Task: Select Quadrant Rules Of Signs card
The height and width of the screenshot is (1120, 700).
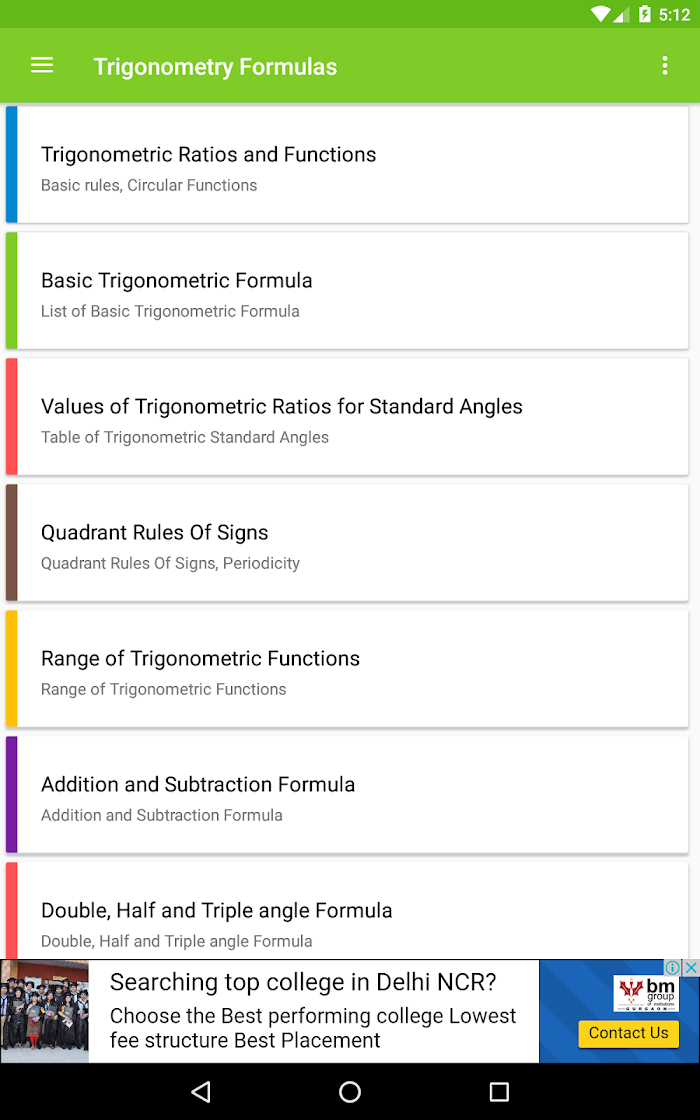Action: click(347, 543)
